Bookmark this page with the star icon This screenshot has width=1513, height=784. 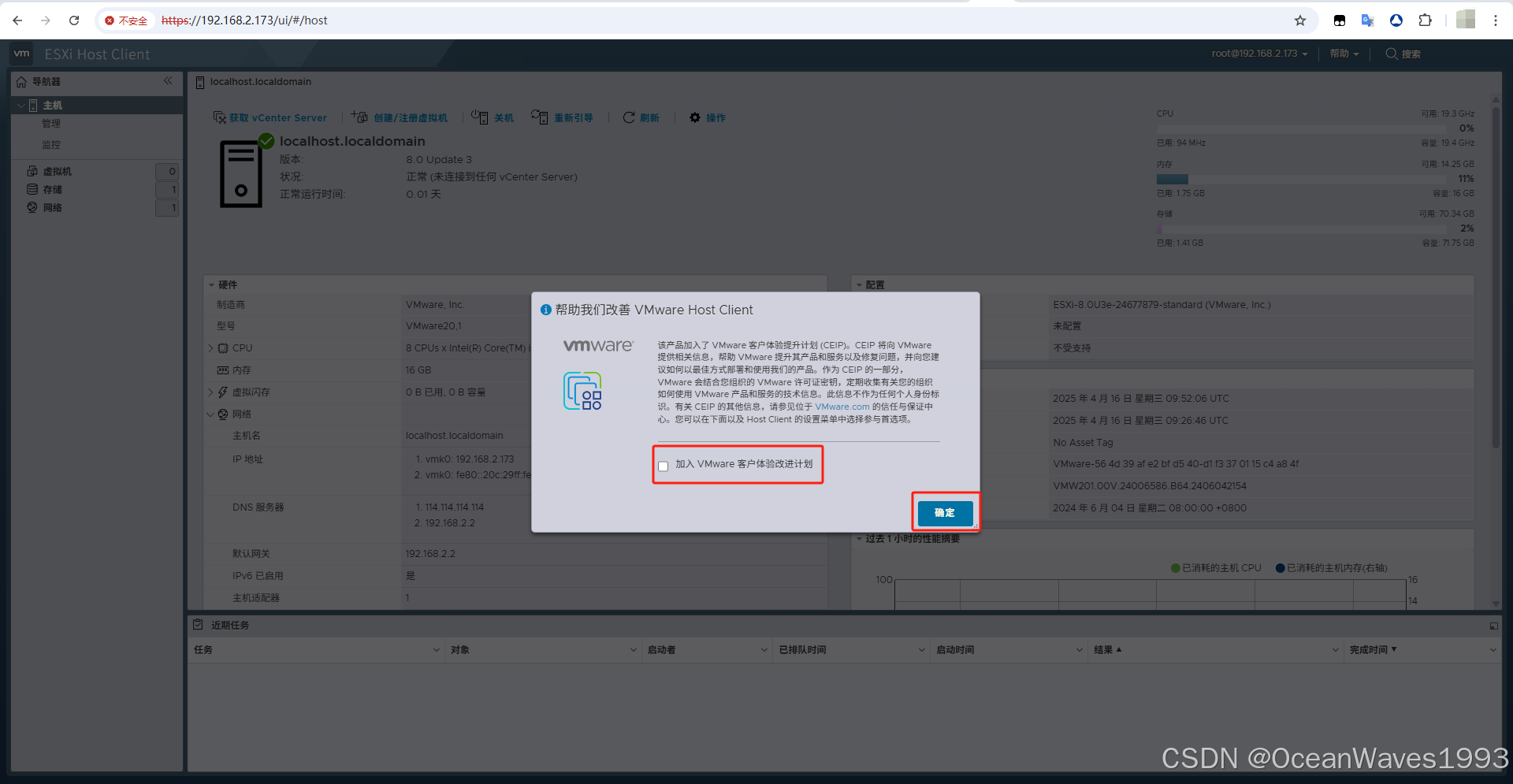click(1300, 20)
